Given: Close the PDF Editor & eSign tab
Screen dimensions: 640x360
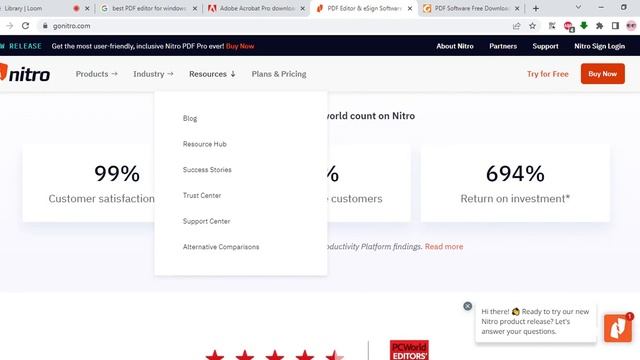Looking at the screenshot, I should [410, 8].
